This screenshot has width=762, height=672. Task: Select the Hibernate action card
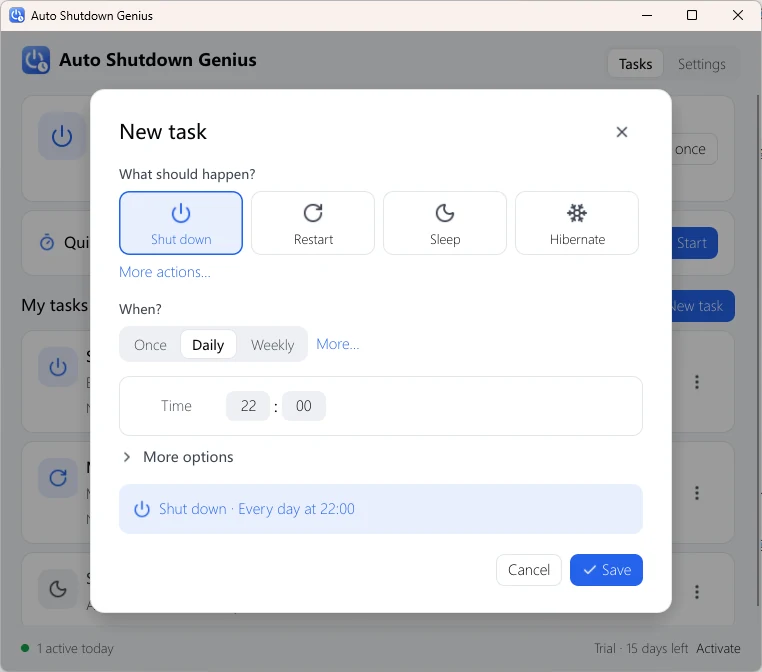click(x=577, y=223)
